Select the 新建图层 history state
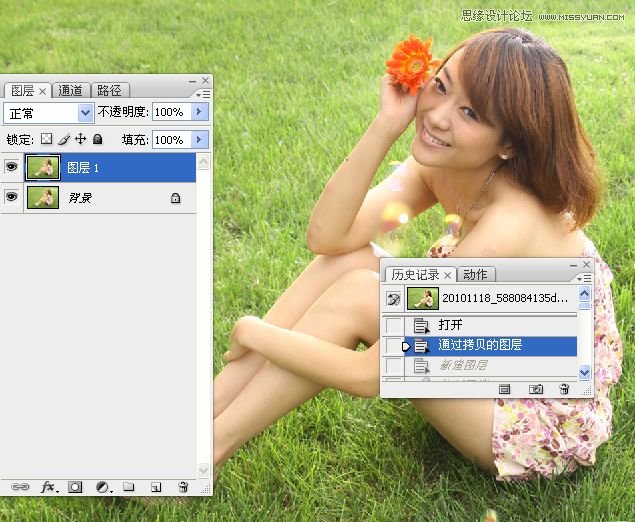The image size is (635, 522). (x=461, y=365)
